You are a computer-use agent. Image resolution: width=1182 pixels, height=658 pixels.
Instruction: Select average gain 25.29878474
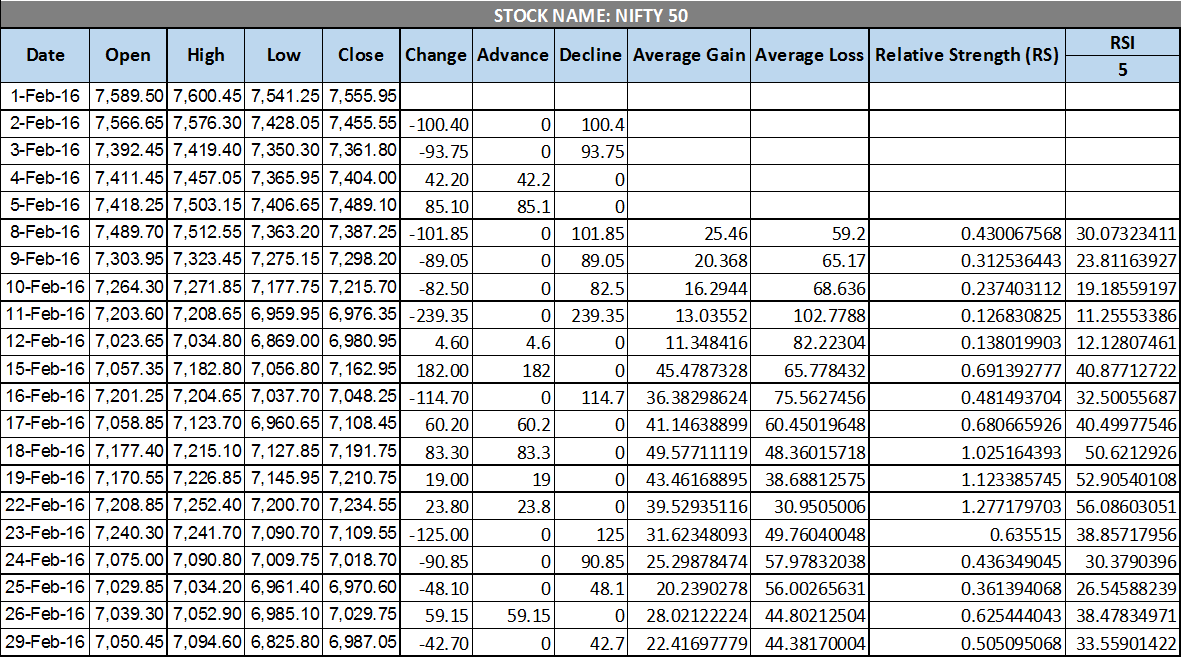689,561
